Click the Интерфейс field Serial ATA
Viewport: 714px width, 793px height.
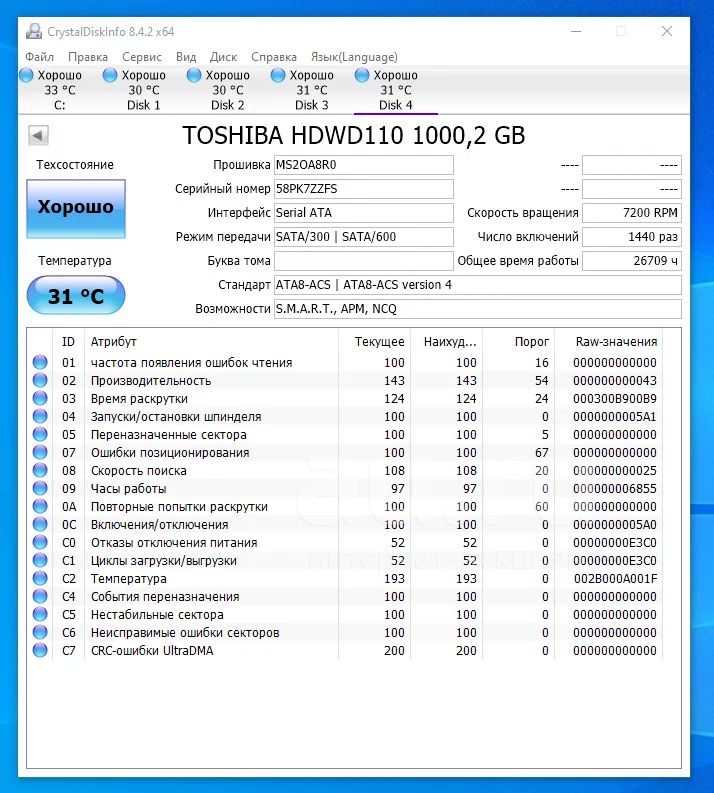(x=364, y=213)
